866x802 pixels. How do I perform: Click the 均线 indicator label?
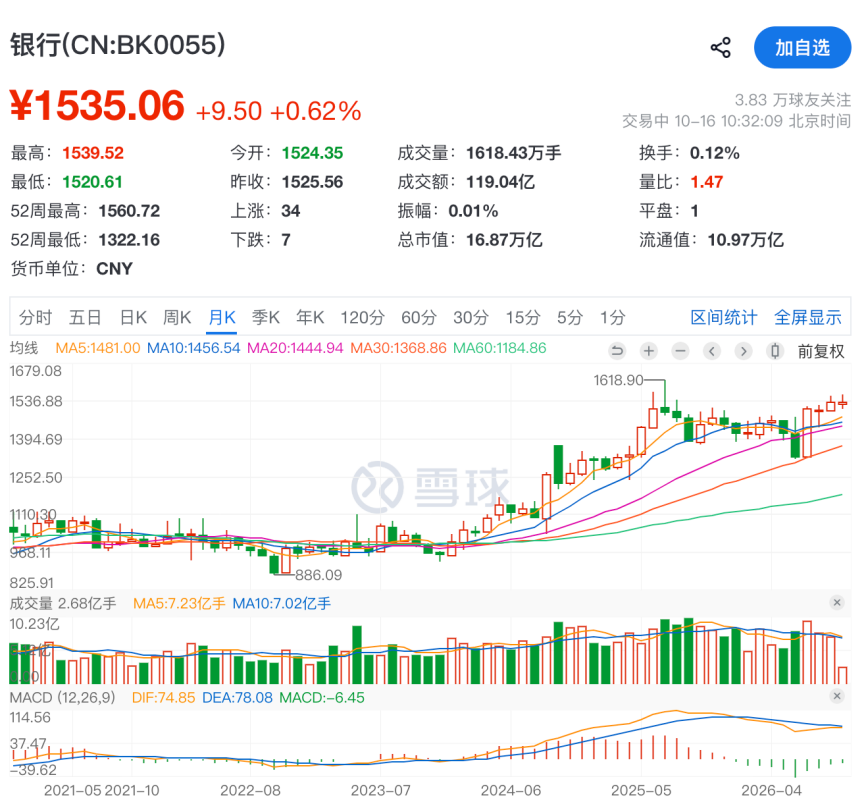pyautogui.click(x=24, y=348)
